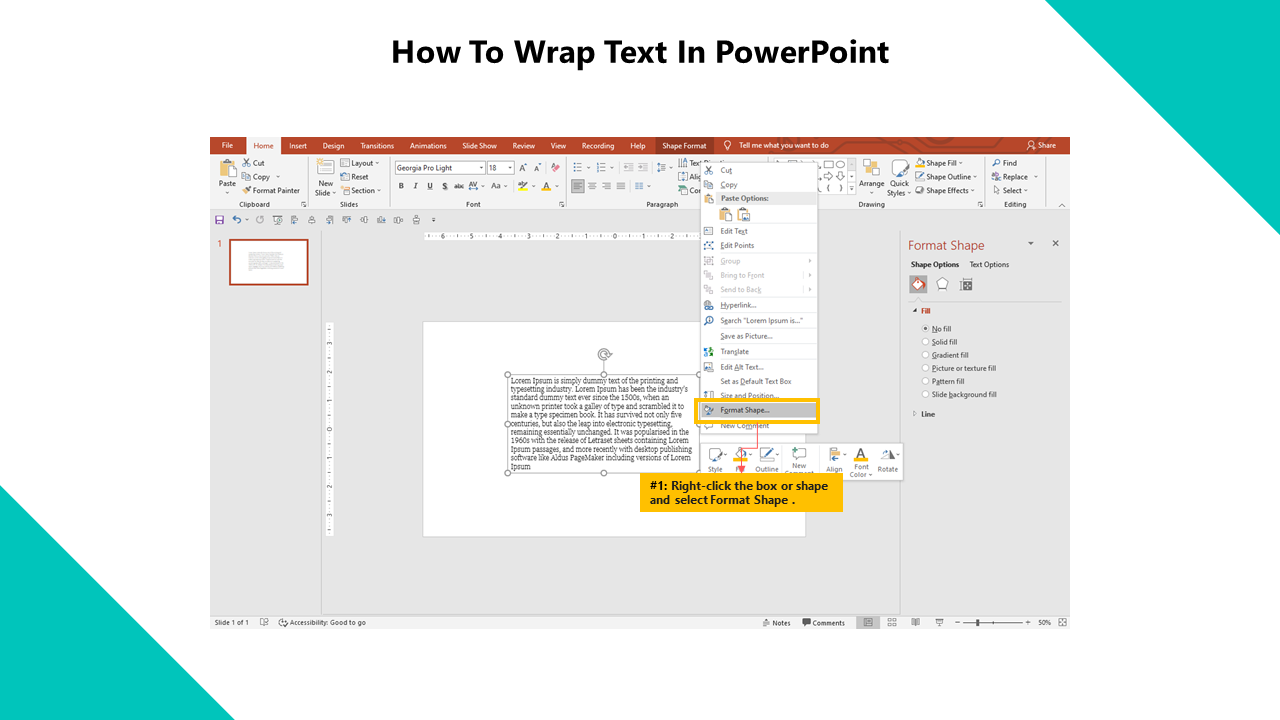Open the Fill & Line icon in Format Shape
This screenshot has height=720, width=1280.
click(918, 285)
